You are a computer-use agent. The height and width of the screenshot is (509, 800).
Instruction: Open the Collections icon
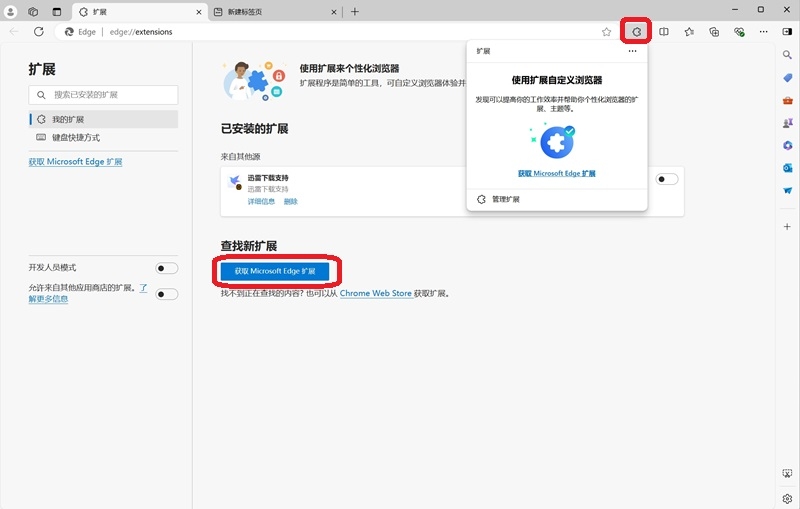pyautogui.click(x=714, y=32)
